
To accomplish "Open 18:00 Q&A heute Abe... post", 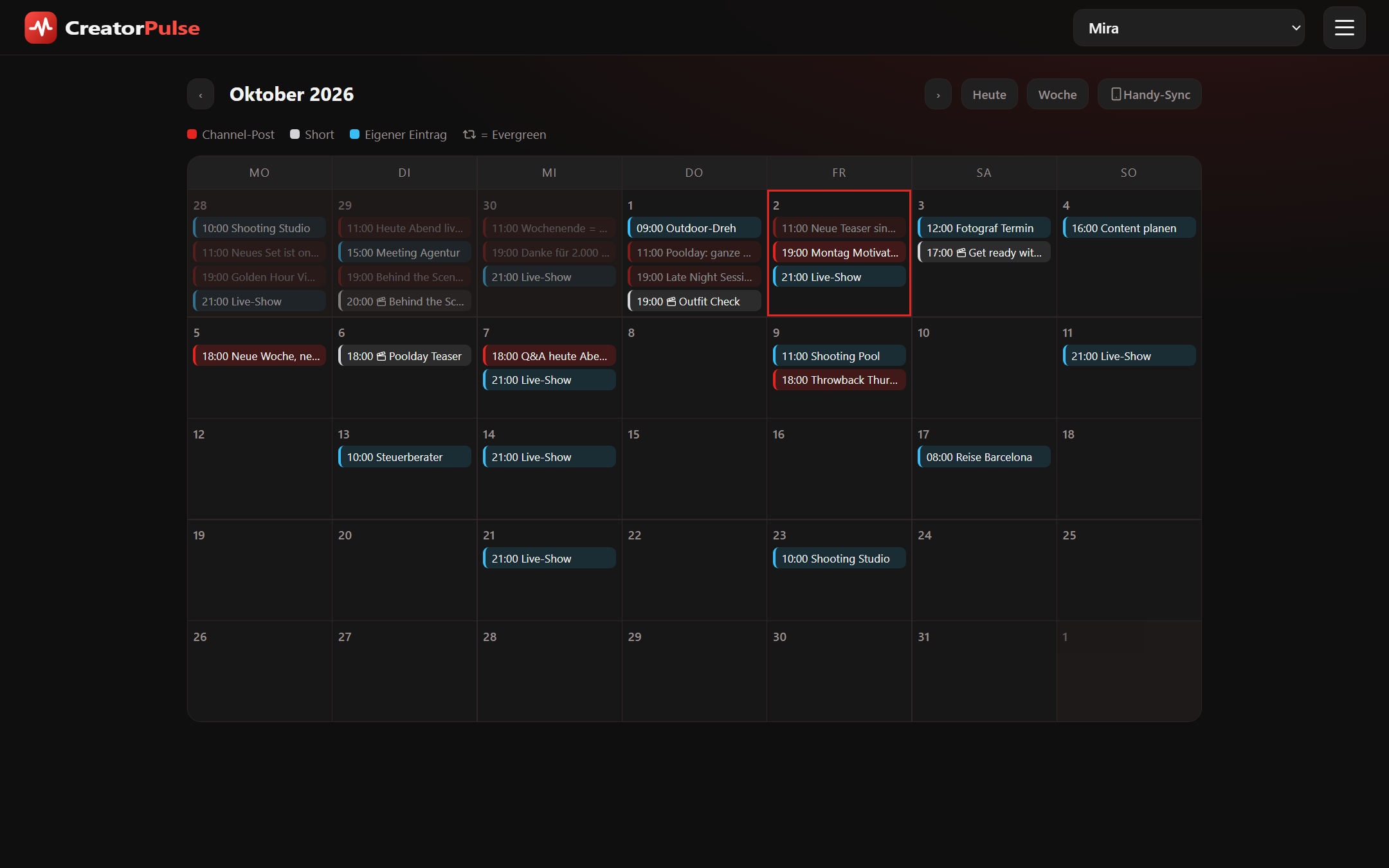I will click(549, 356).
